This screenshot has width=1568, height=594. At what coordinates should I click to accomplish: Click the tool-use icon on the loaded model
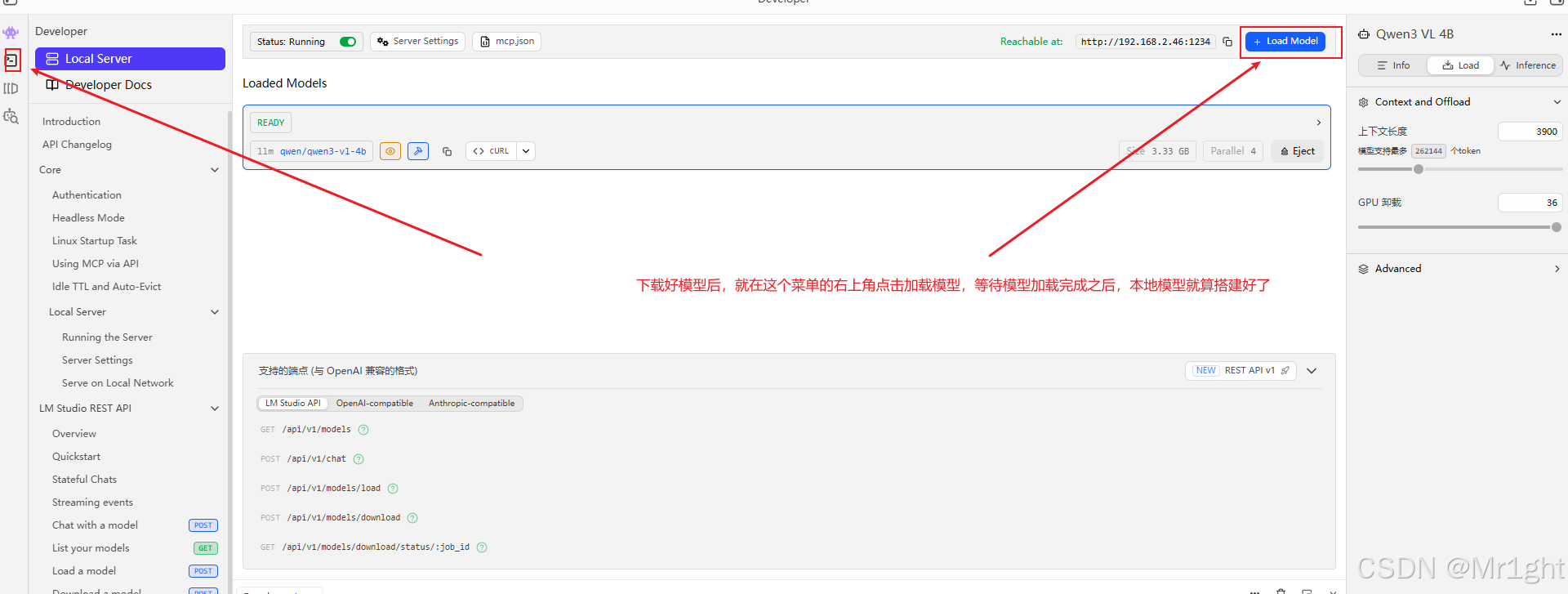(418, 151)
